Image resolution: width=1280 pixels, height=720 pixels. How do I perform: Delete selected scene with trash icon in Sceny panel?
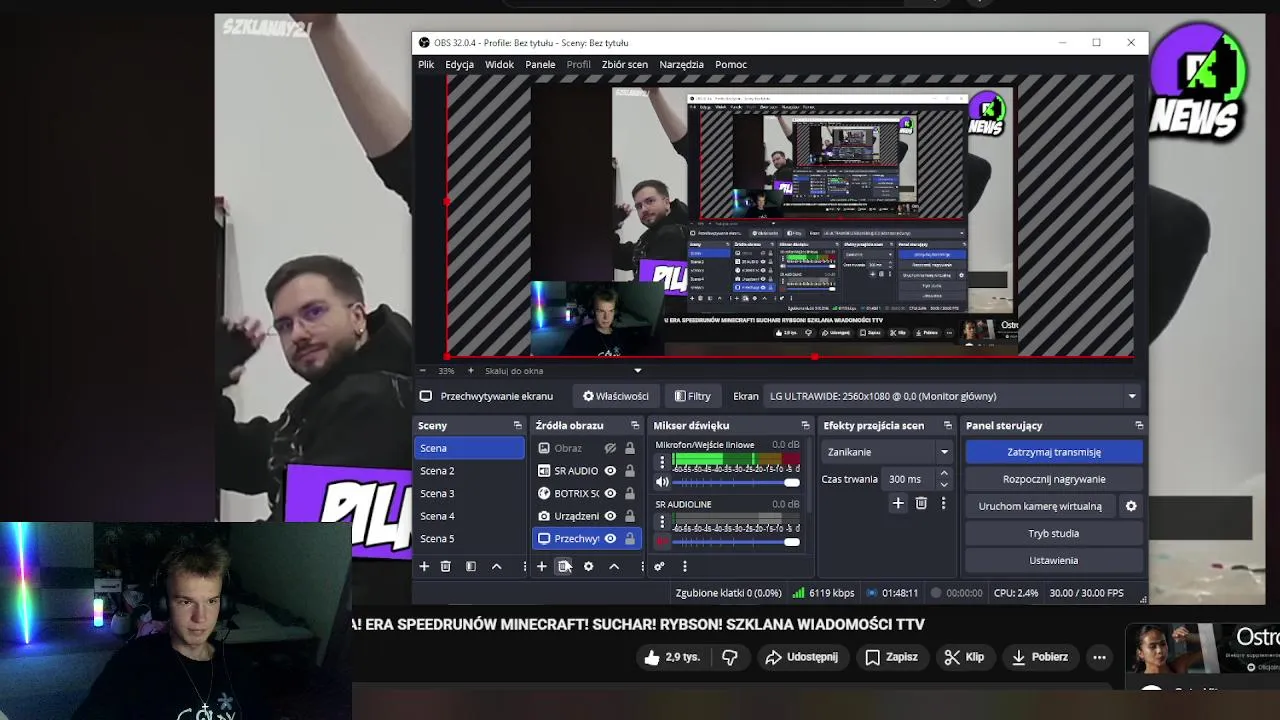[446, 566]
